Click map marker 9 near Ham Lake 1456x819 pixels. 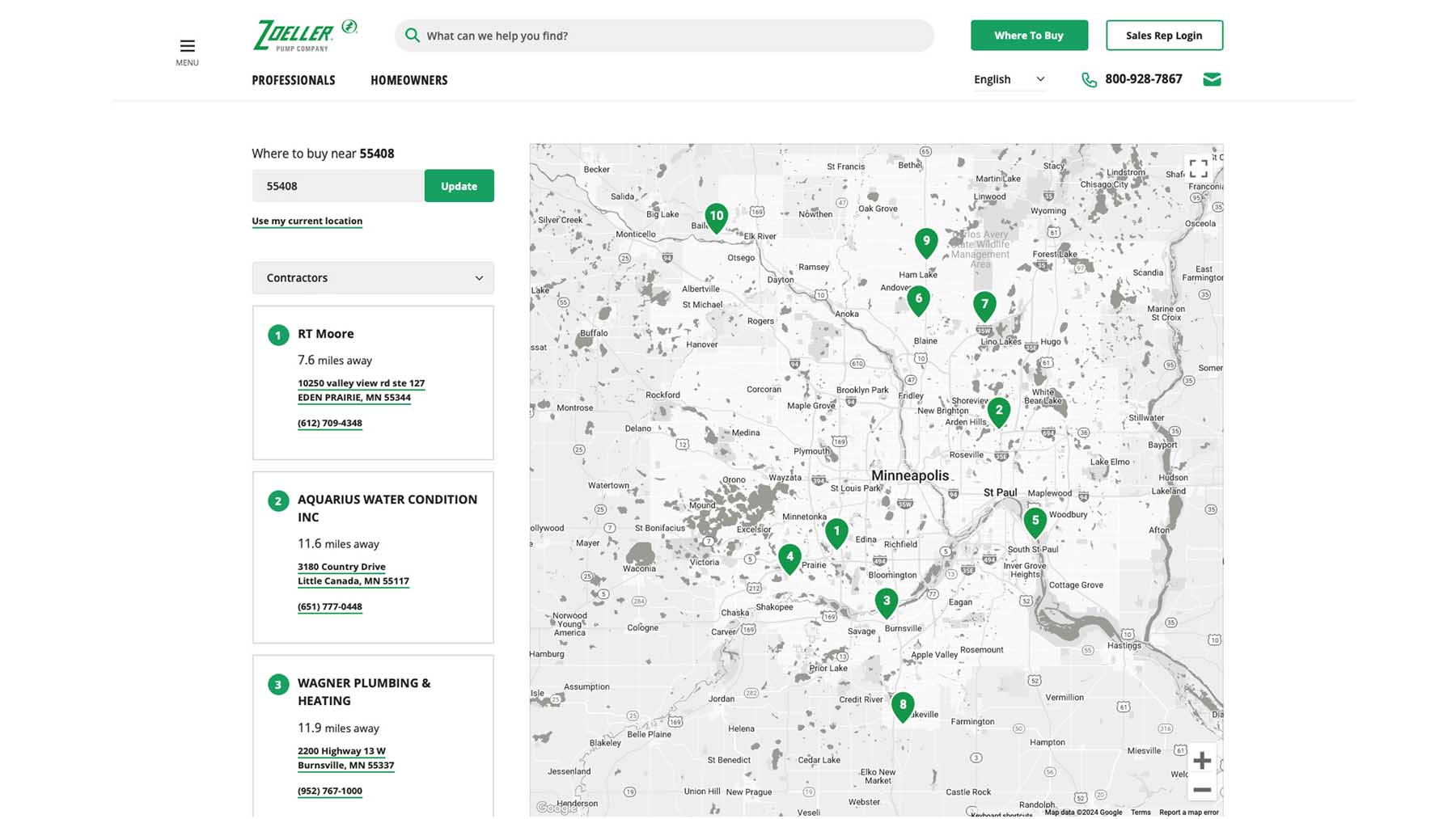tap(926, 242)
